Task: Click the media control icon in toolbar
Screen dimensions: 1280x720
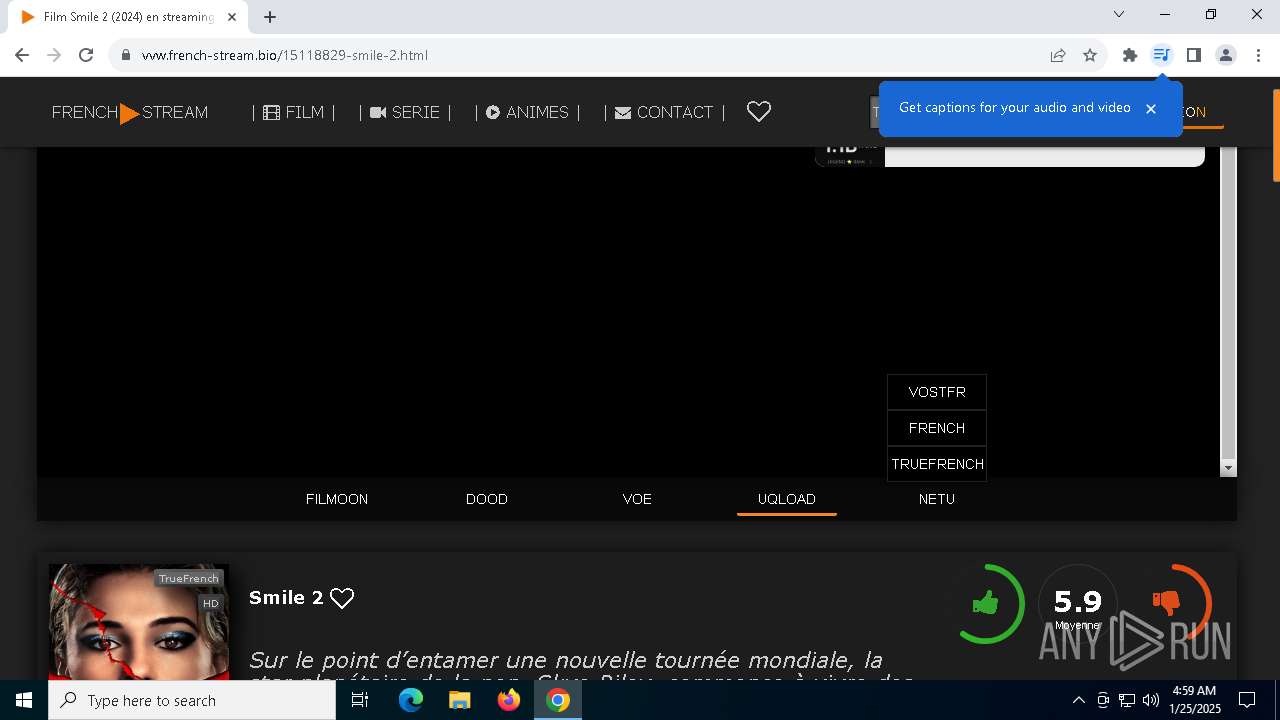Action: tap(1161, 55)
